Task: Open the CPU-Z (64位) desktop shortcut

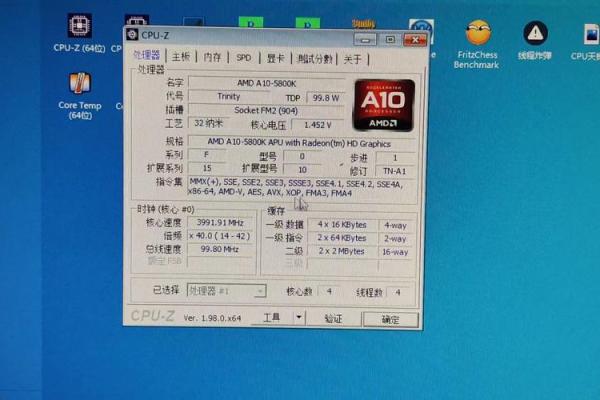Action: tap(79, 33)
